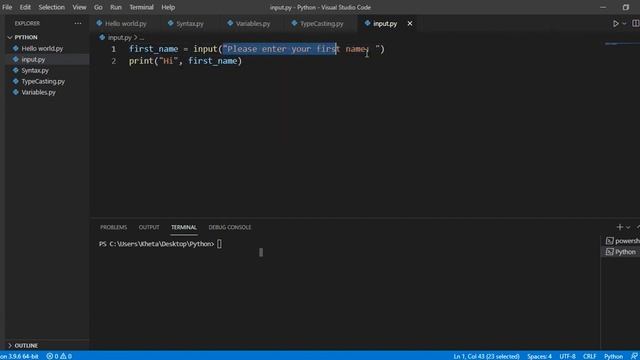Open TypeCasting.py in the Explorer

coord(43,82)
